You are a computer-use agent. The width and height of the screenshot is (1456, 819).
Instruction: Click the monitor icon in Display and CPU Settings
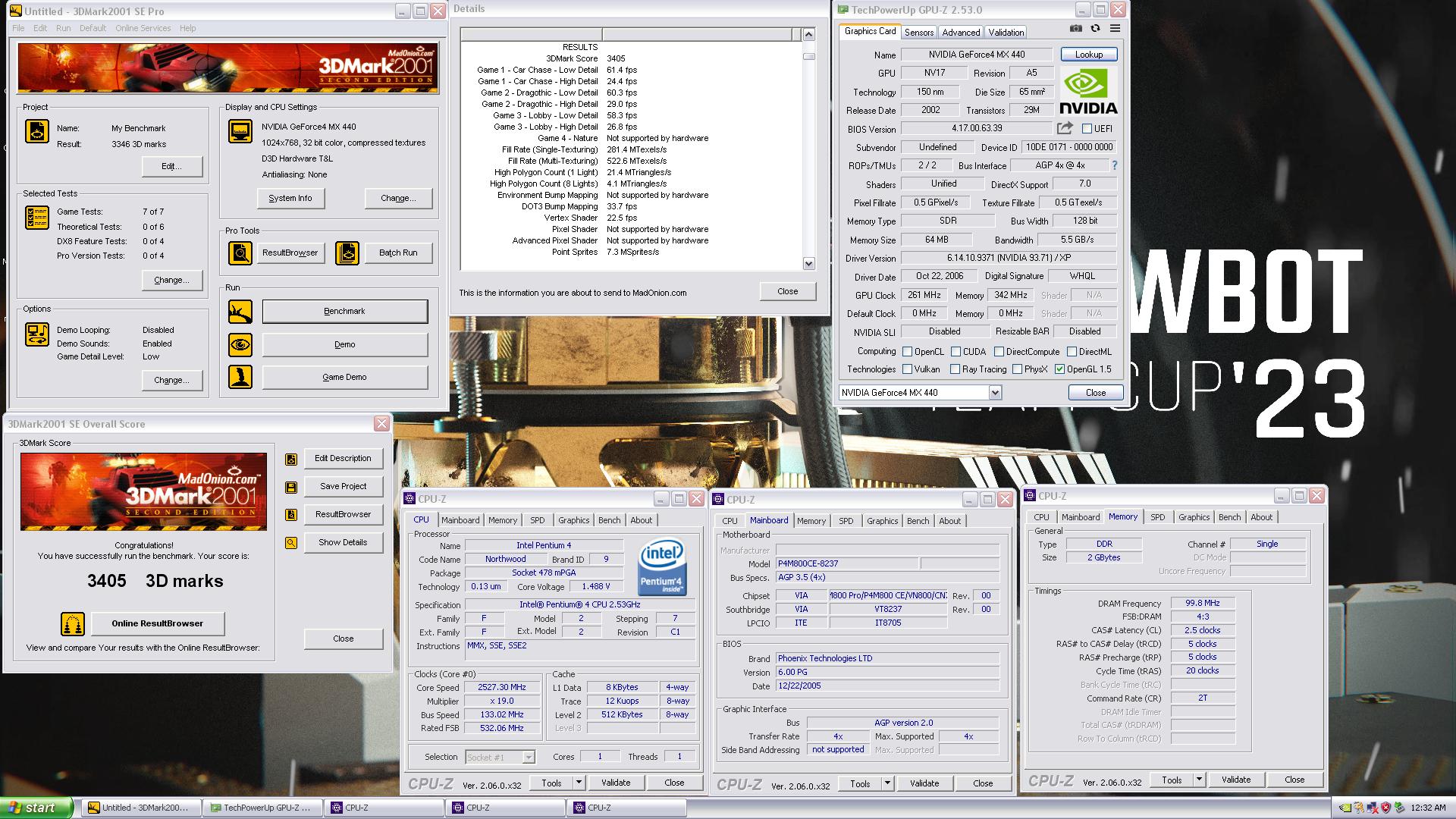coord(240,131)
